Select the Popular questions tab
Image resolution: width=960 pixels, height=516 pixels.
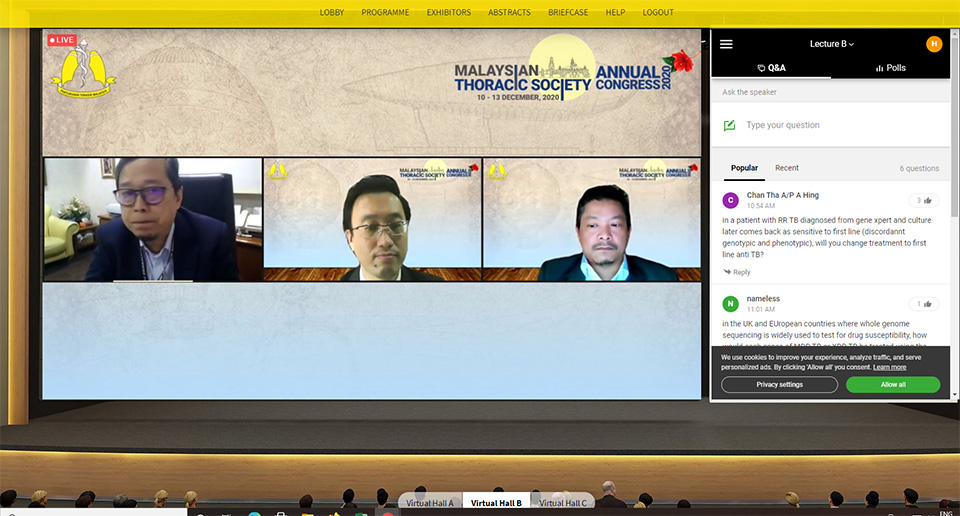pos(744,168)
